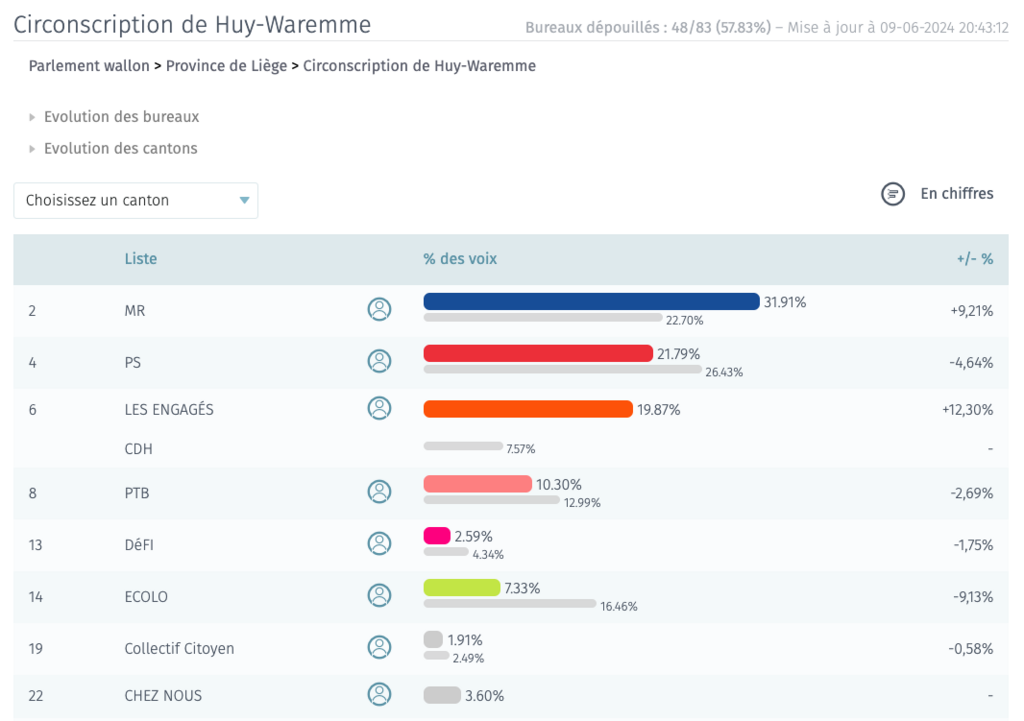Expand Evolution des bureaux section
This screenshot has height=721, width=1024.
click(x=114, y=117)
